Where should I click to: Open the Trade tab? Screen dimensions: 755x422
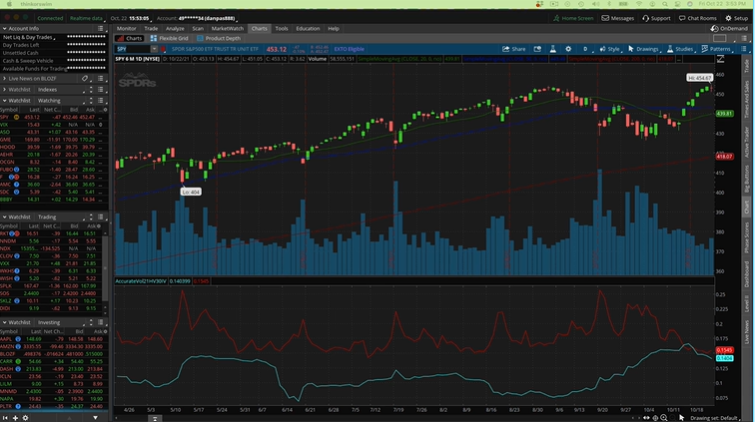point(151,28)
